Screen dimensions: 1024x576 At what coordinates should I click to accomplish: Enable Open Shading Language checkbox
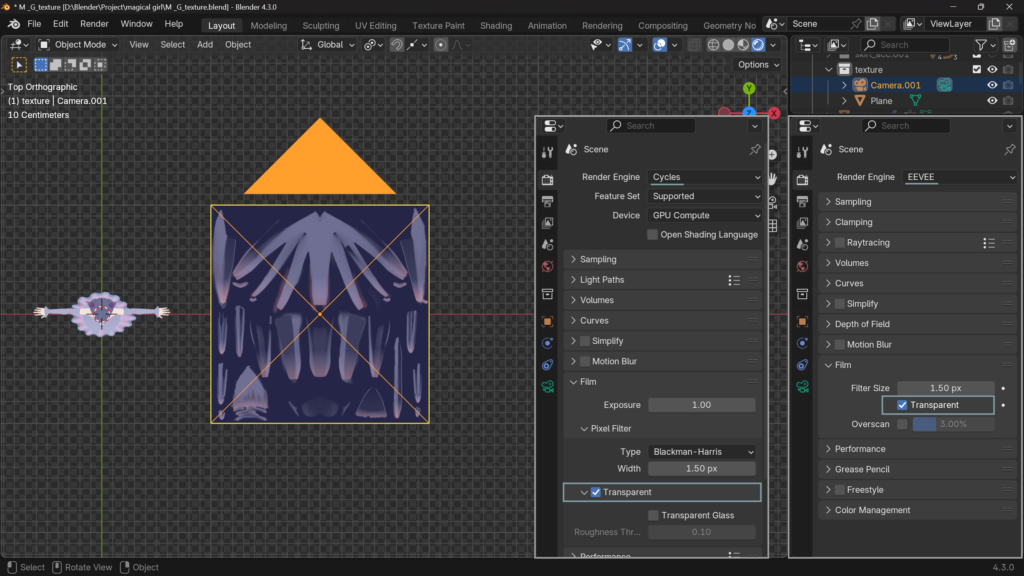(x=653, y=235)
